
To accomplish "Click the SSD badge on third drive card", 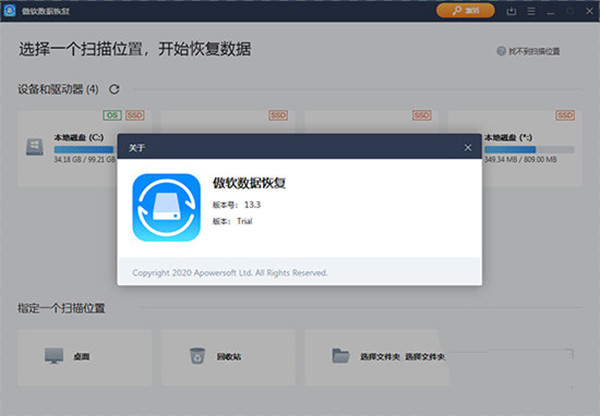I will [422, 115].
